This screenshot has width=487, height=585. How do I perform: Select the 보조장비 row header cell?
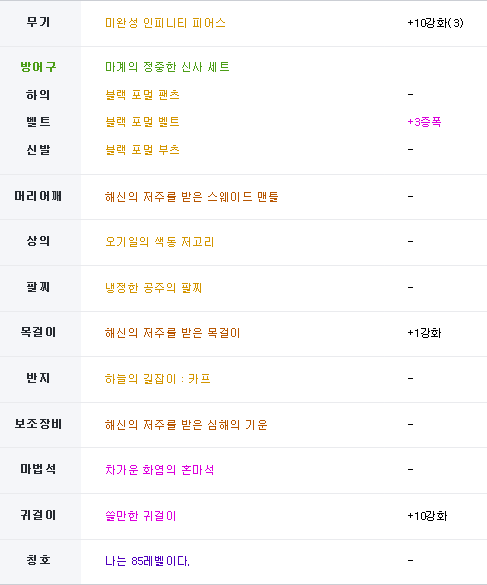click(x=40, y=425)
